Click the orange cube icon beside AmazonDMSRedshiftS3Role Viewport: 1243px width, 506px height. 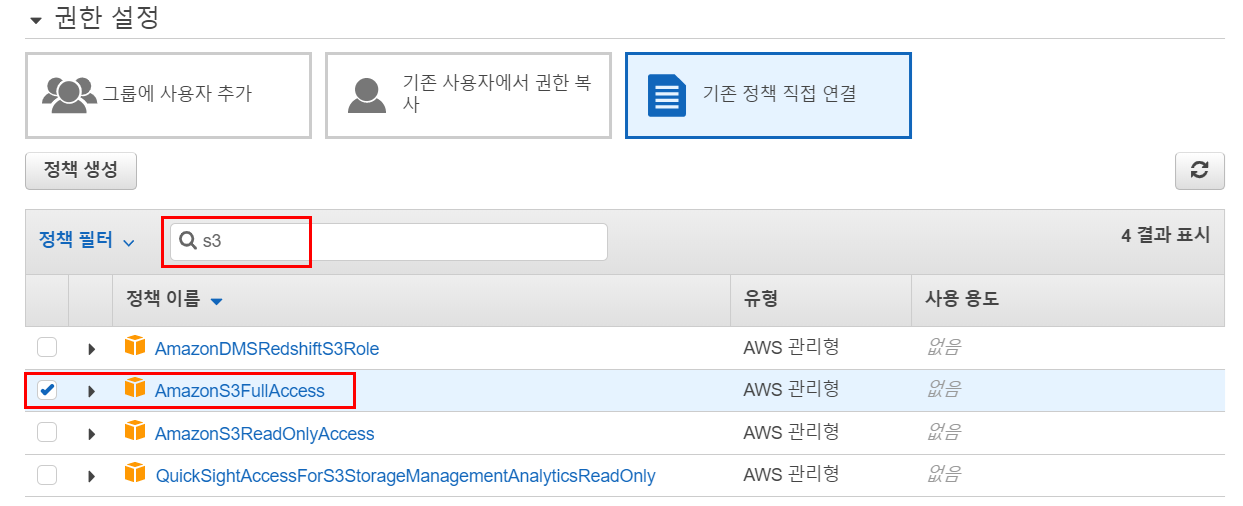pos(135,347)
